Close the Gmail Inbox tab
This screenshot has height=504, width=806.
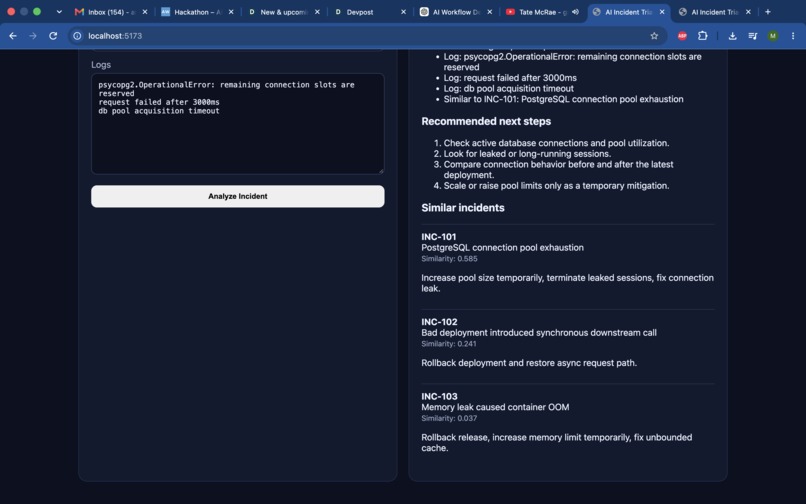point(145,12)
